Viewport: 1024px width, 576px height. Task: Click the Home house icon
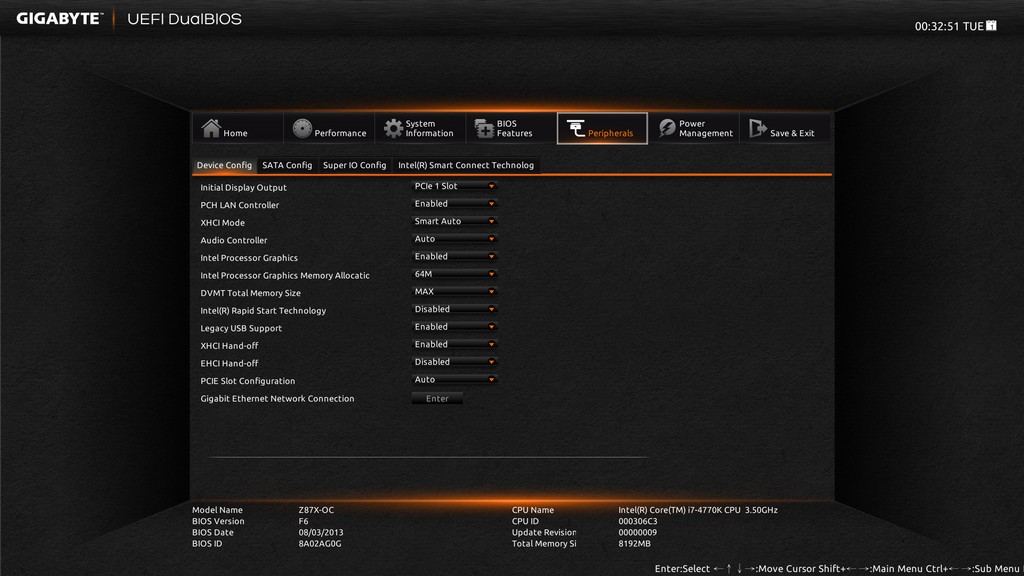211,128
